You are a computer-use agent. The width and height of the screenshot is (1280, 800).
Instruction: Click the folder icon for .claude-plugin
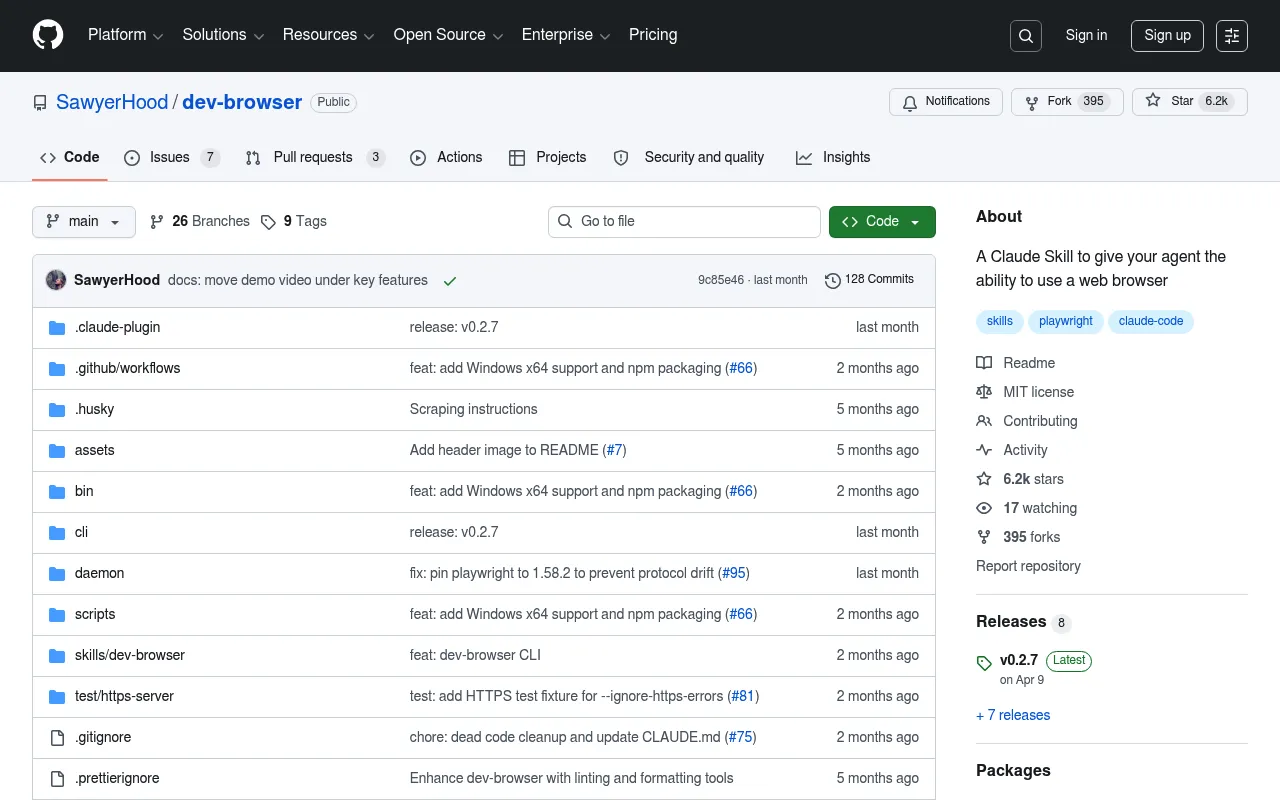[57, 328]
